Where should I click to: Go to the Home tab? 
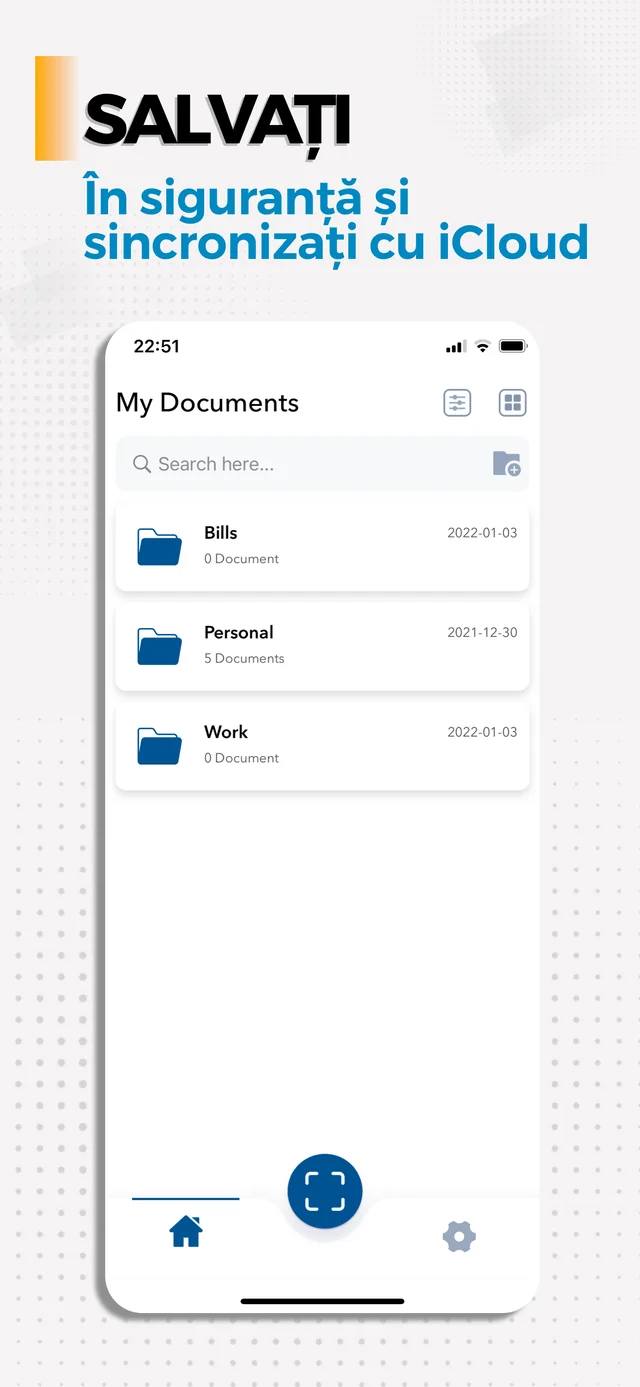point(186,1232)
